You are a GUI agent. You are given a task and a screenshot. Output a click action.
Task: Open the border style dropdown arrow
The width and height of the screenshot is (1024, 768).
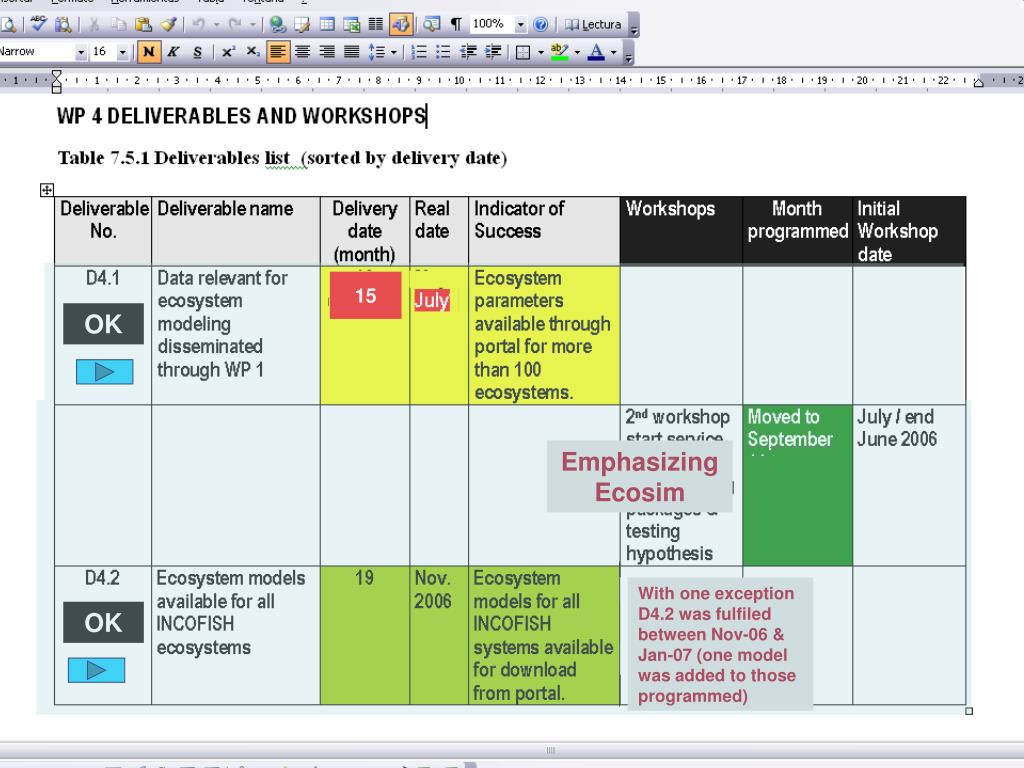click(x=541, y=52)
